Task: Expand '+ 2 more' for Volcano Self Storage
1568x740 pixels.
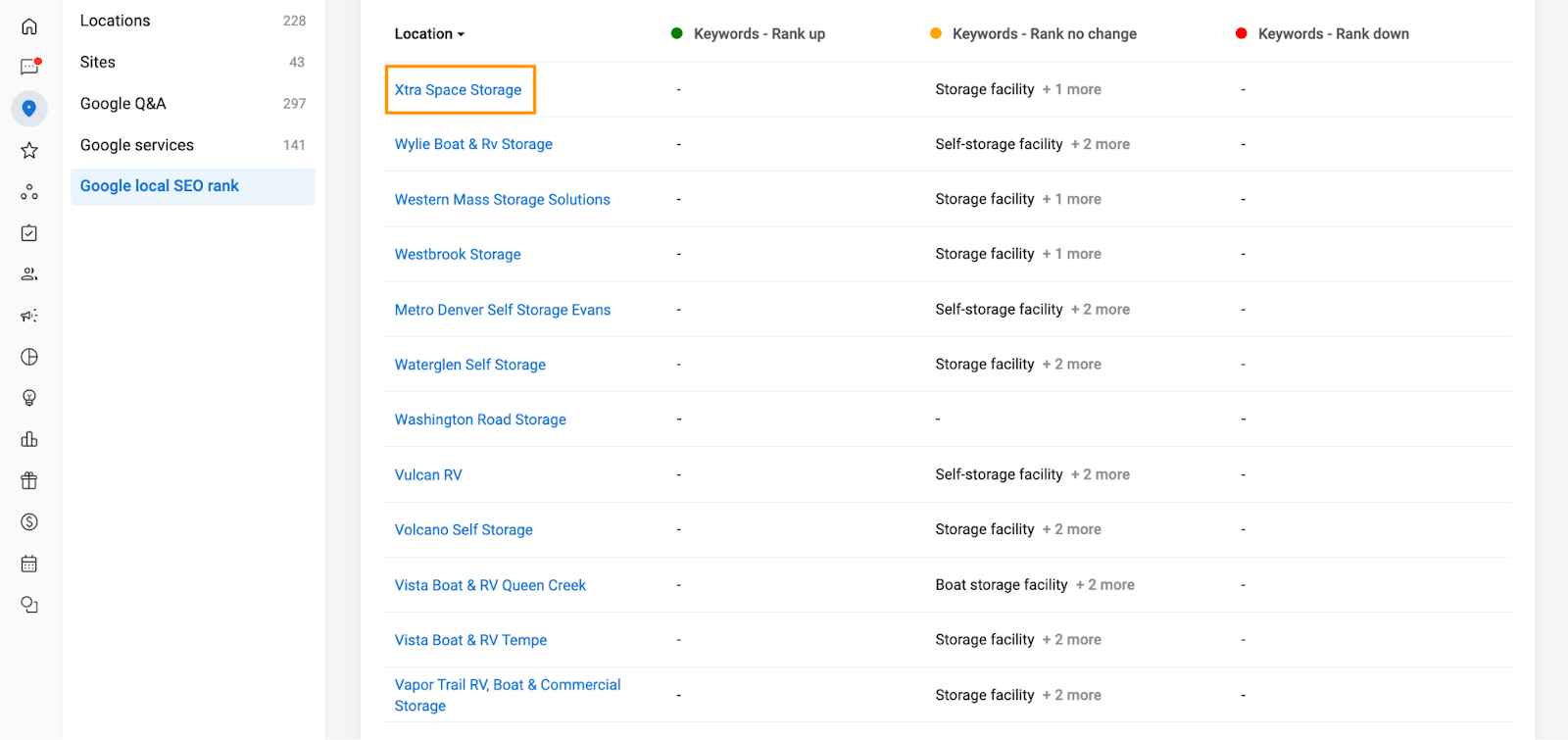Action: point(1071,529)
